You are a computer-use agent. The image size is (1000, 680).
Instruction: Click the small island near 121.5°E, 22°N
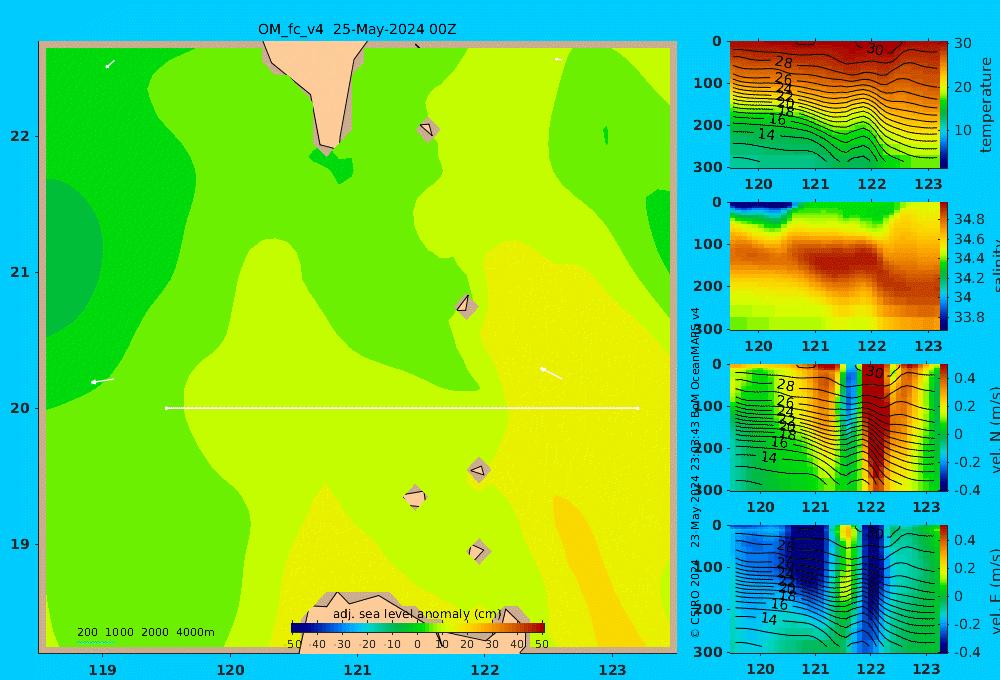coord(428,129)
